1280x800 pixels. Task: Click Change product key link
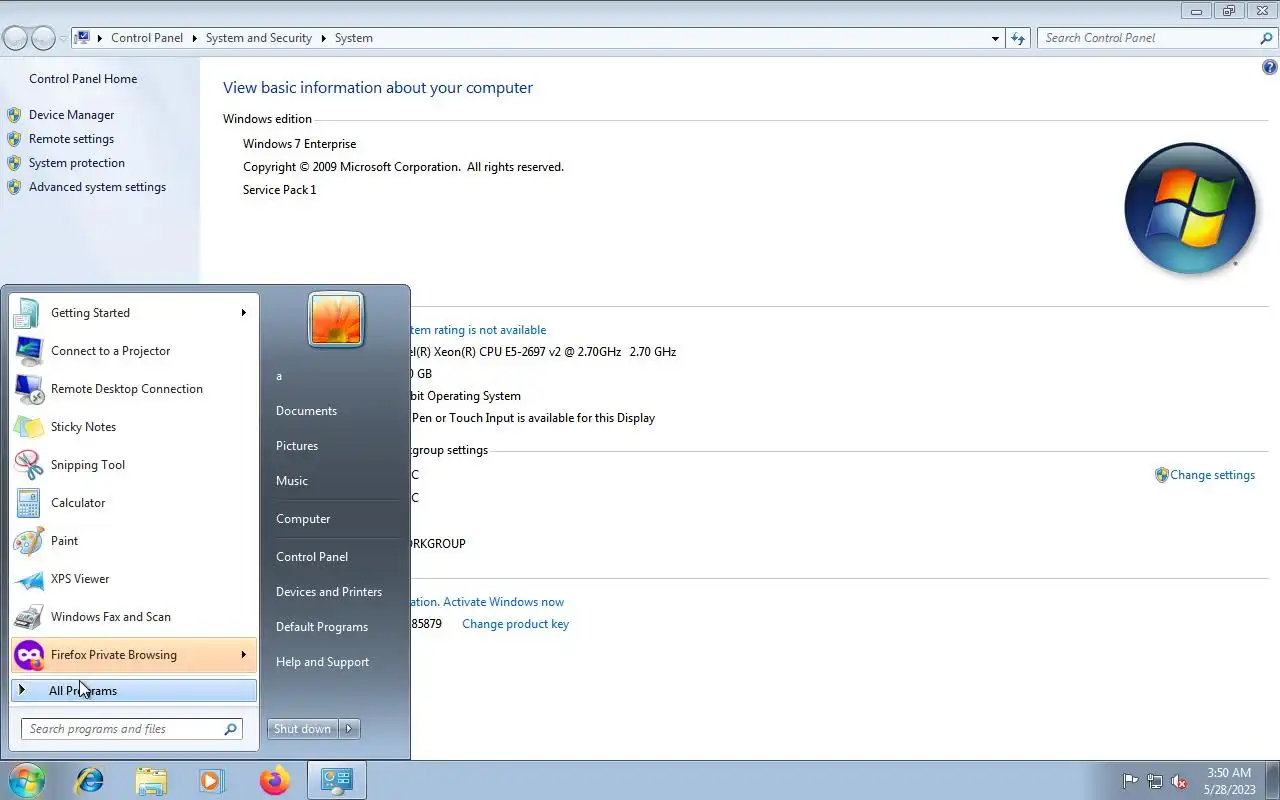(x=515, y=624)
